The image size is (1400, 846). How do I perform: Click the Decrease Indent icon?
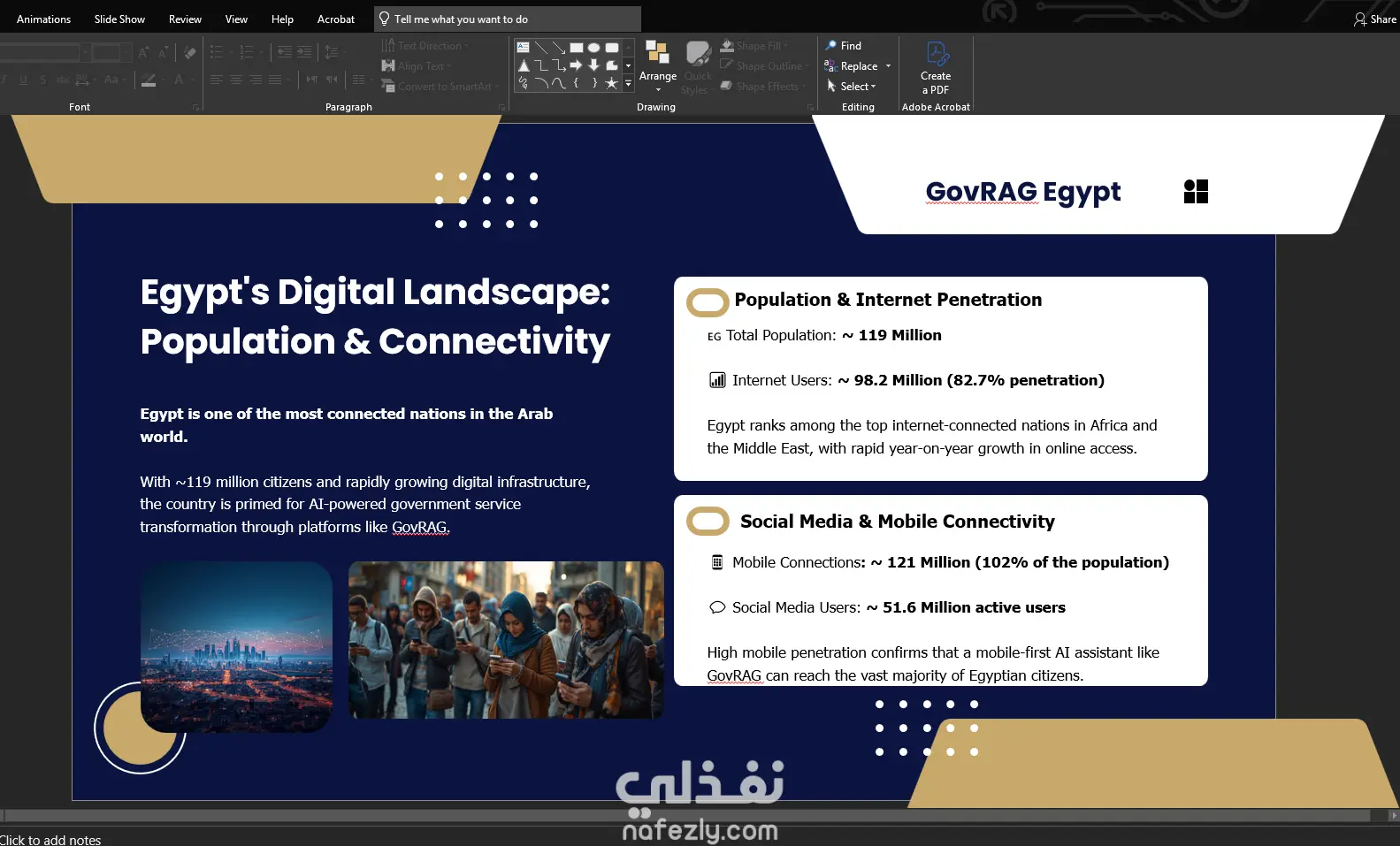tap(284, 53)
